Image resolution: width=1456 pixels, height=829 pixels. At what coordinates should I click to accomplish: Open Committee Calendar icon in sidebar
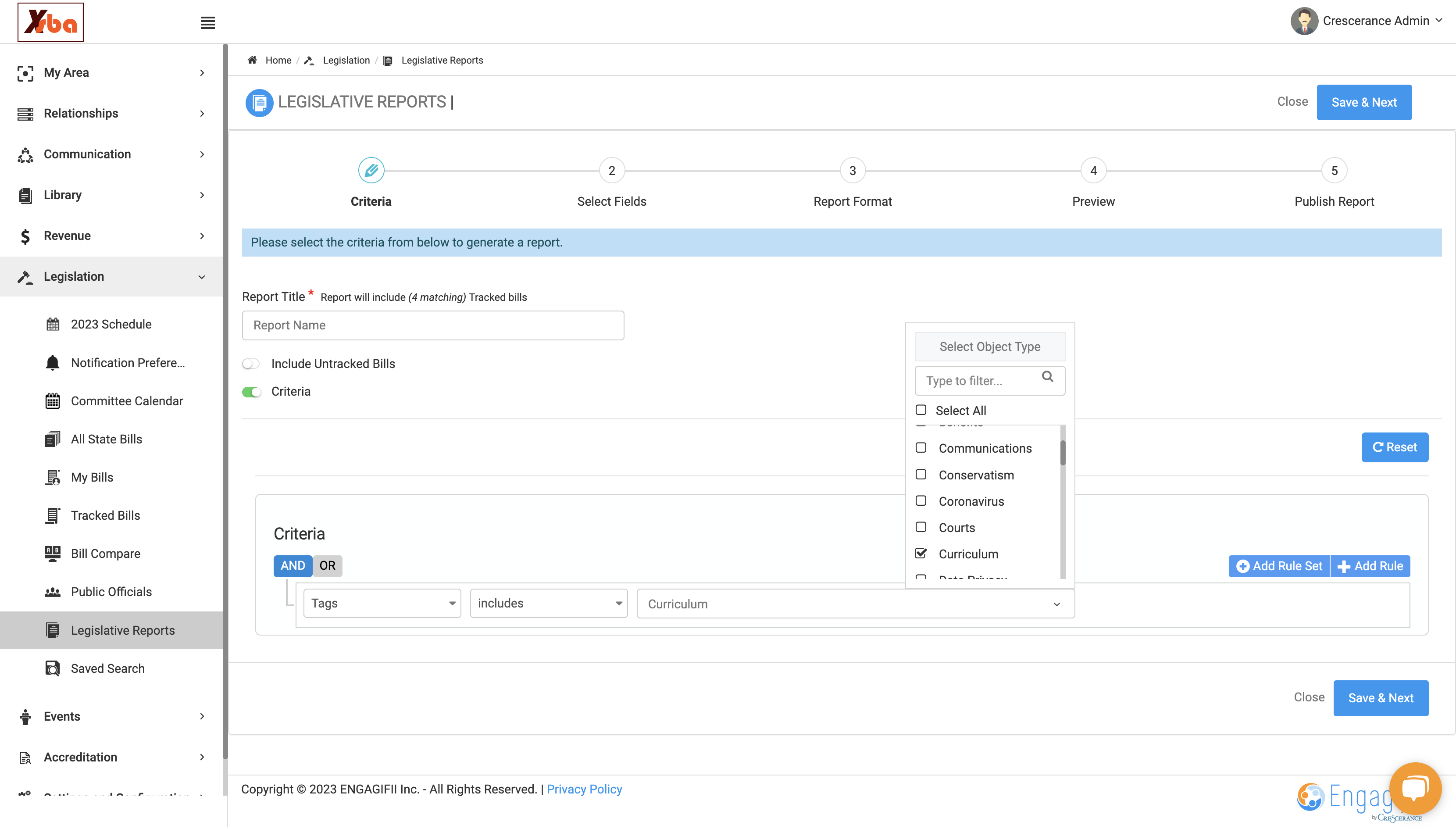(52, 401)
